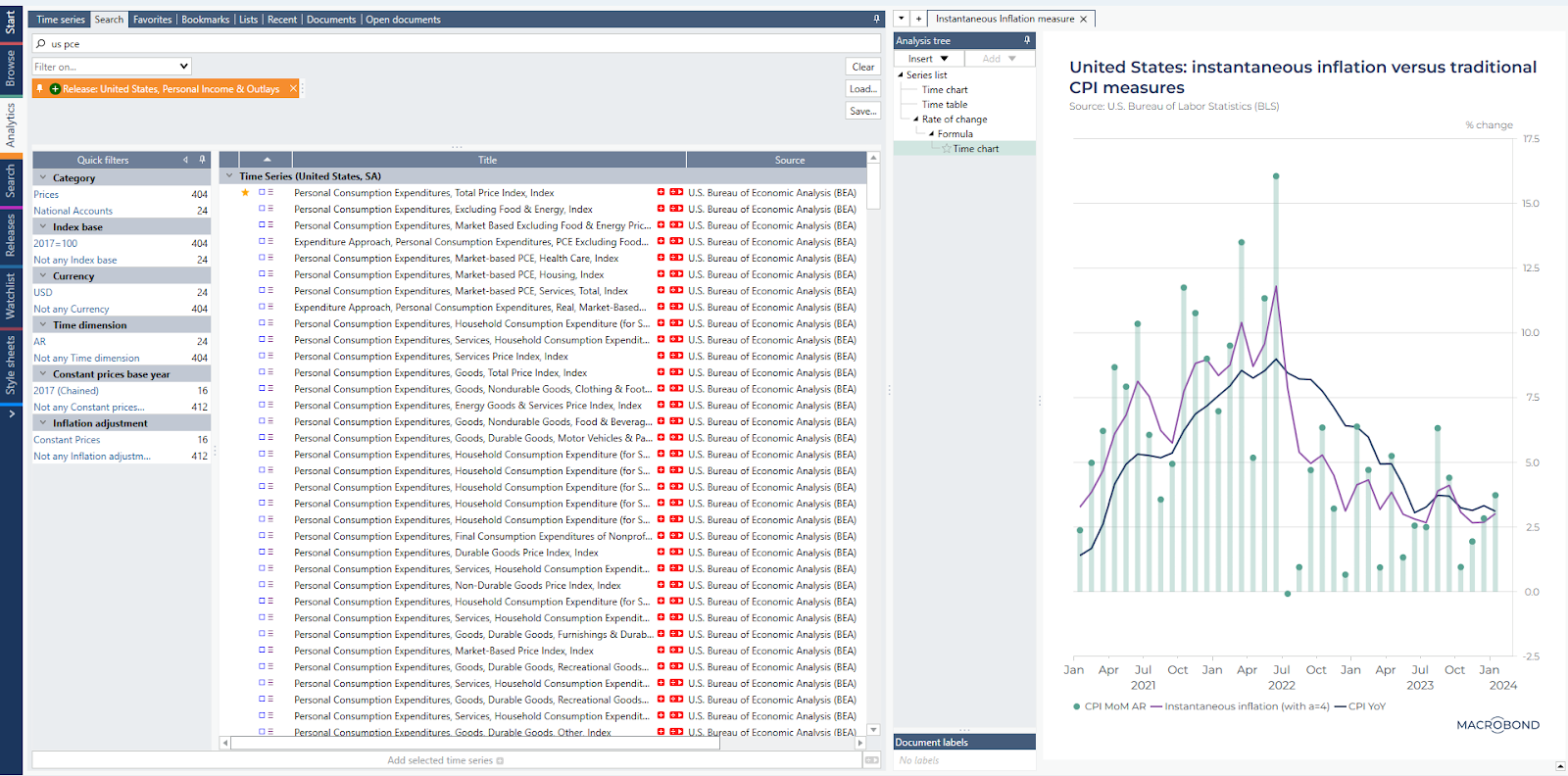
Task: Click the red plus icon on Non-Durable Goods Price Index row
Action: (x=661, y=585)
